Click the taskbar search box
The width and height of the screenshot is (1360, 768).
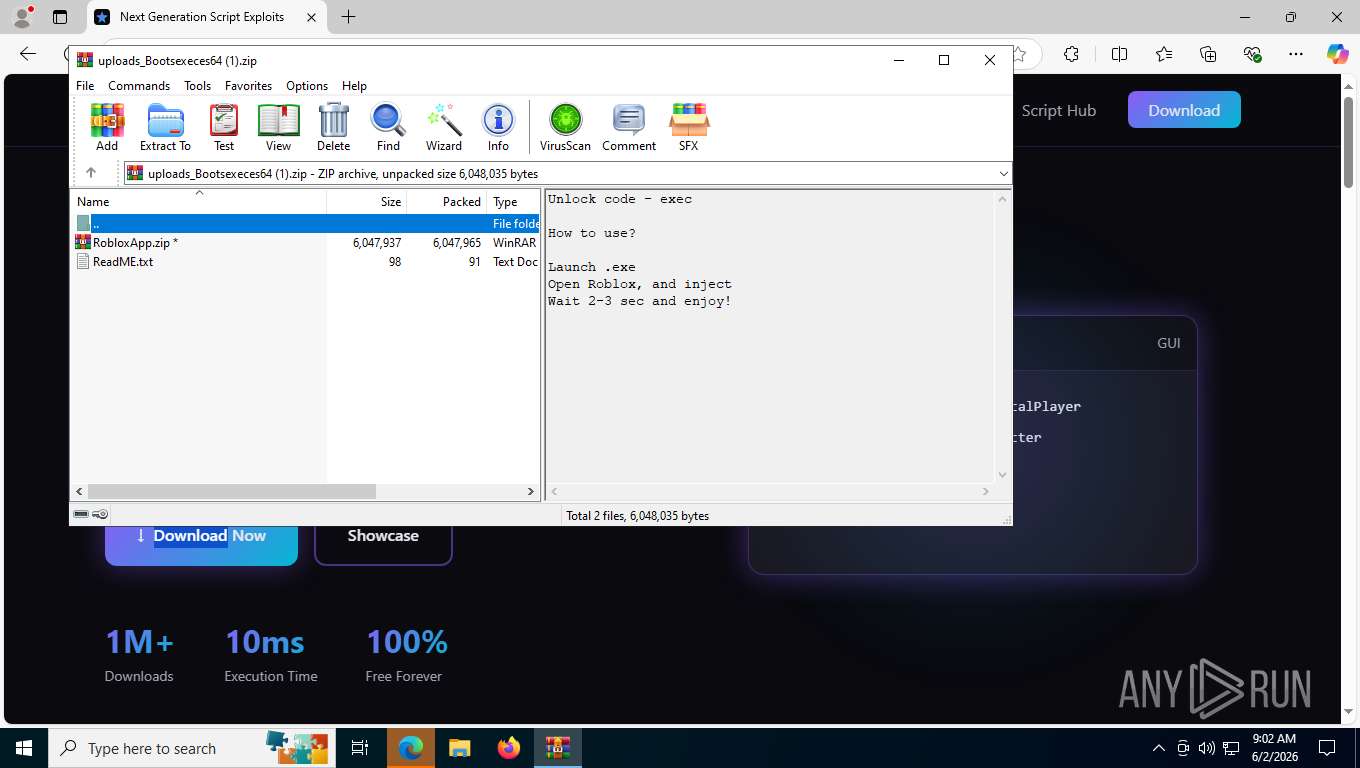pos(191,748)
